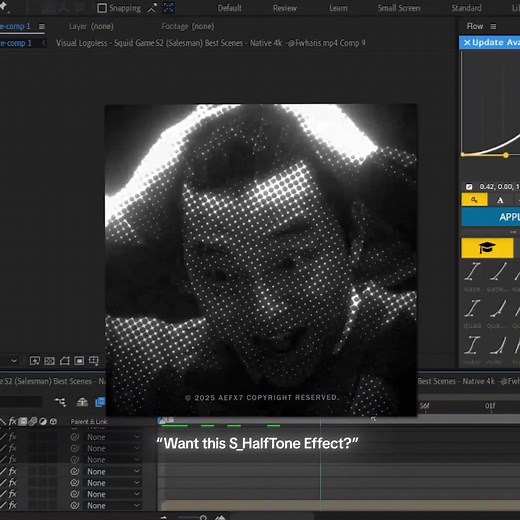Click the yellow bezier handle on the Flow curve
The width and height of the screenshot is (520, 520).
[x=506, y=155]
